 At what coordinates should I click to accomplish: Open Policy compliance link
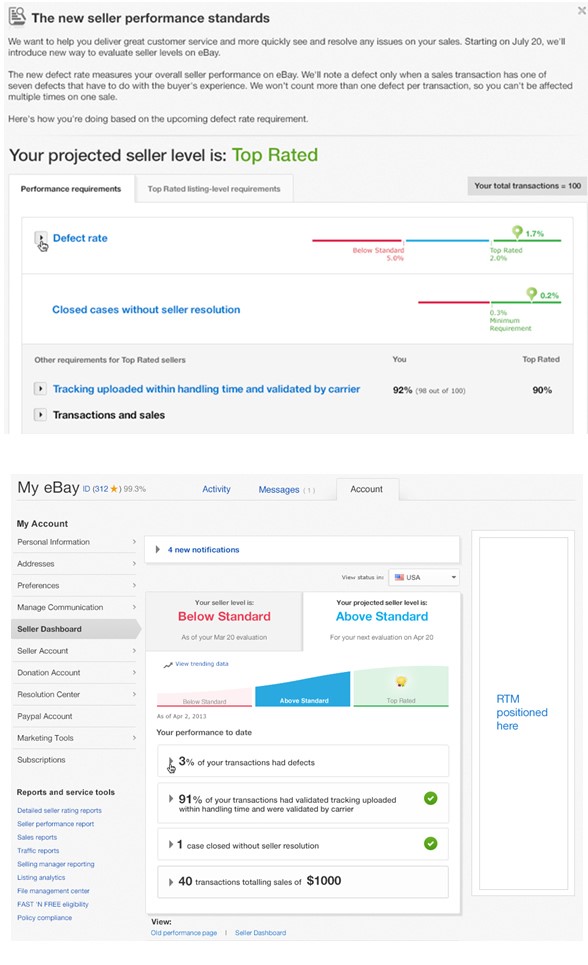coord(44,918)
